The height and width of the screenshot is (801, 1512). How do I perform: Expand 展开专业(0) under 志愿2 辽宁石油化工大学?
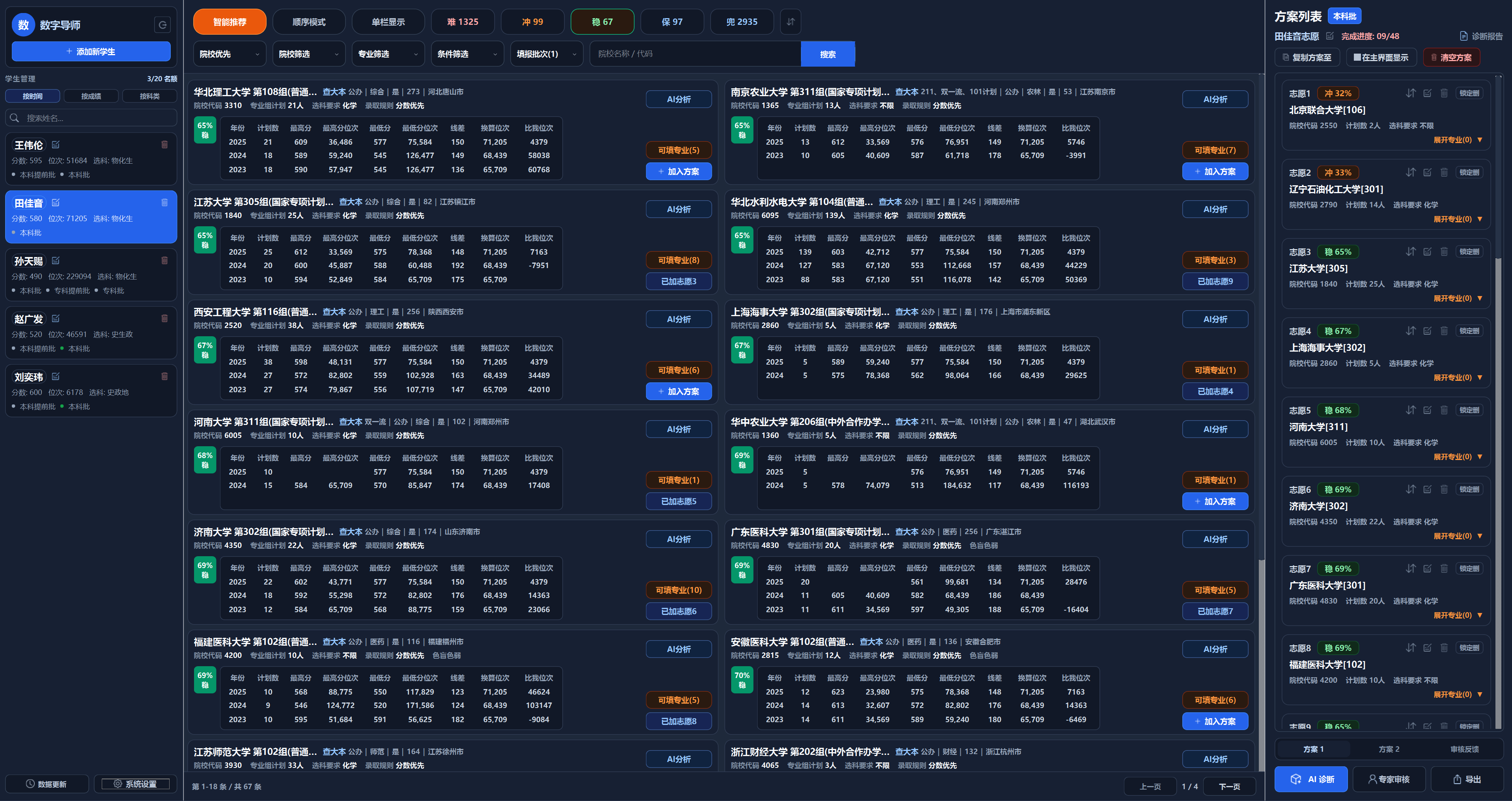tap(1458, 219)
